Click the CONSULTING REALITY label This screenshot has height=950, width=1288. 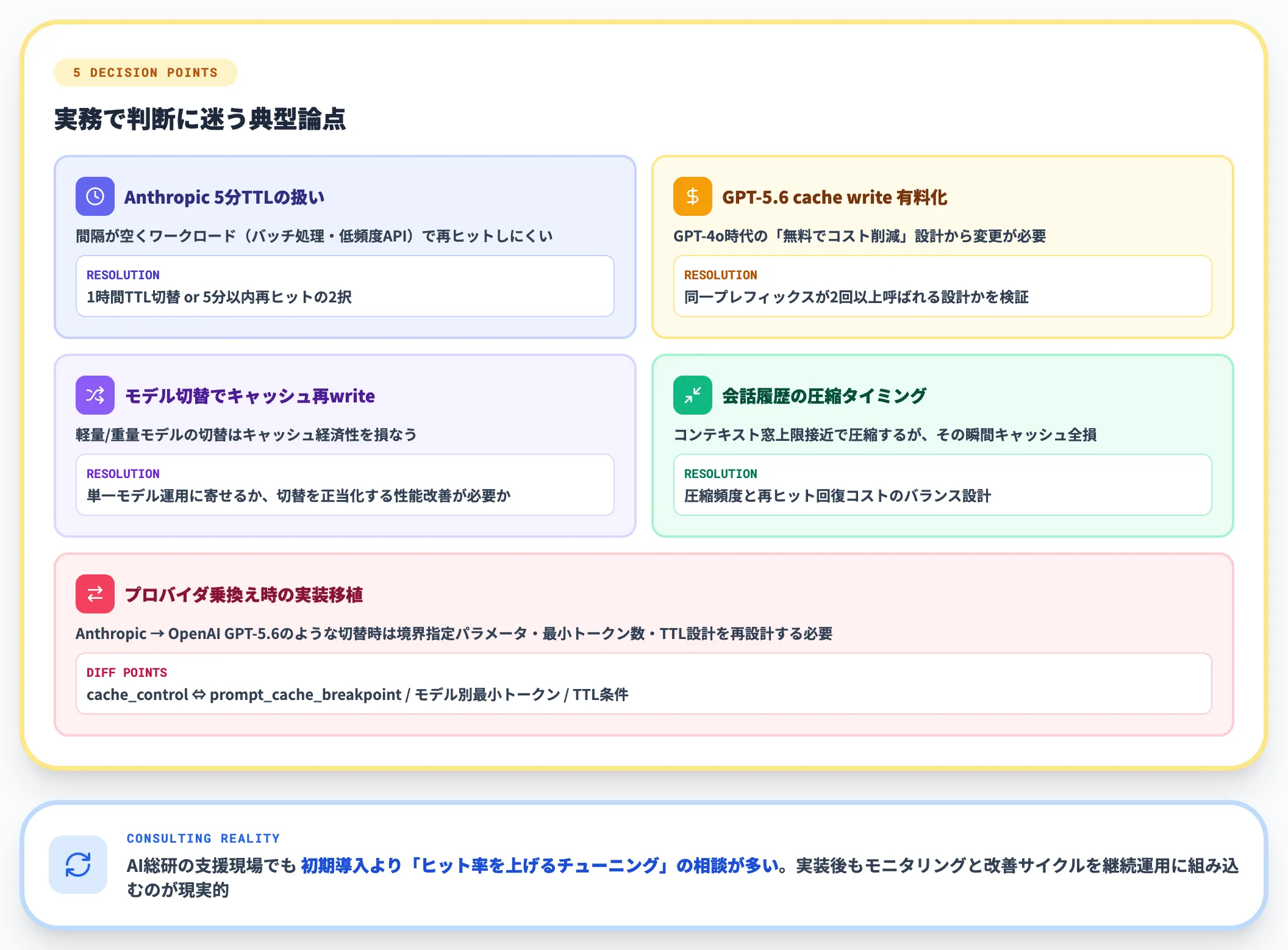coord(203,838)
